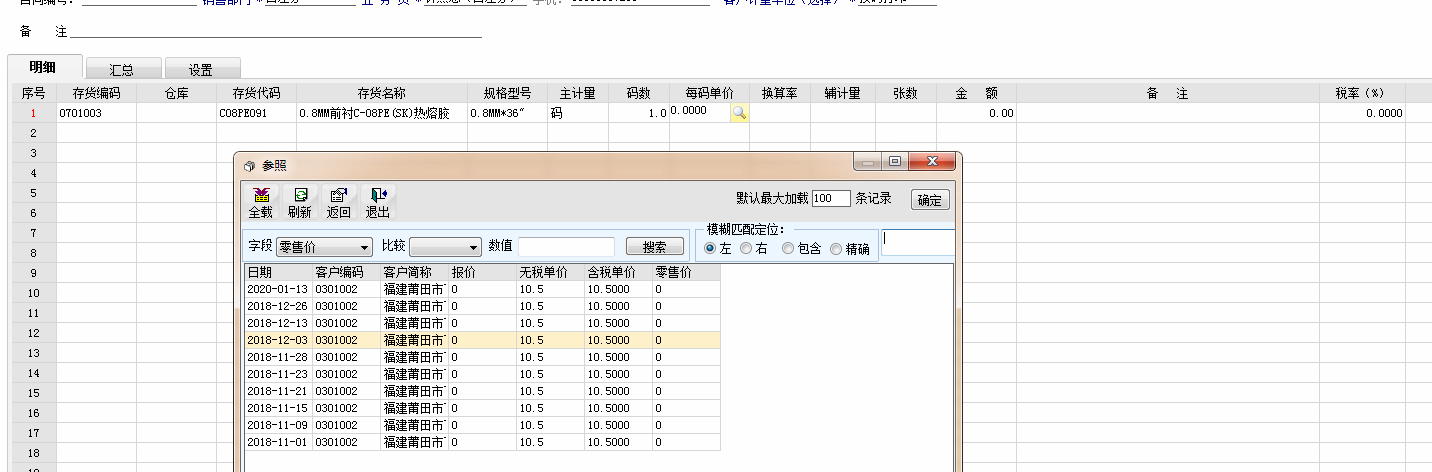Switch to the 汇总 tab

click(x=122, y=69)
